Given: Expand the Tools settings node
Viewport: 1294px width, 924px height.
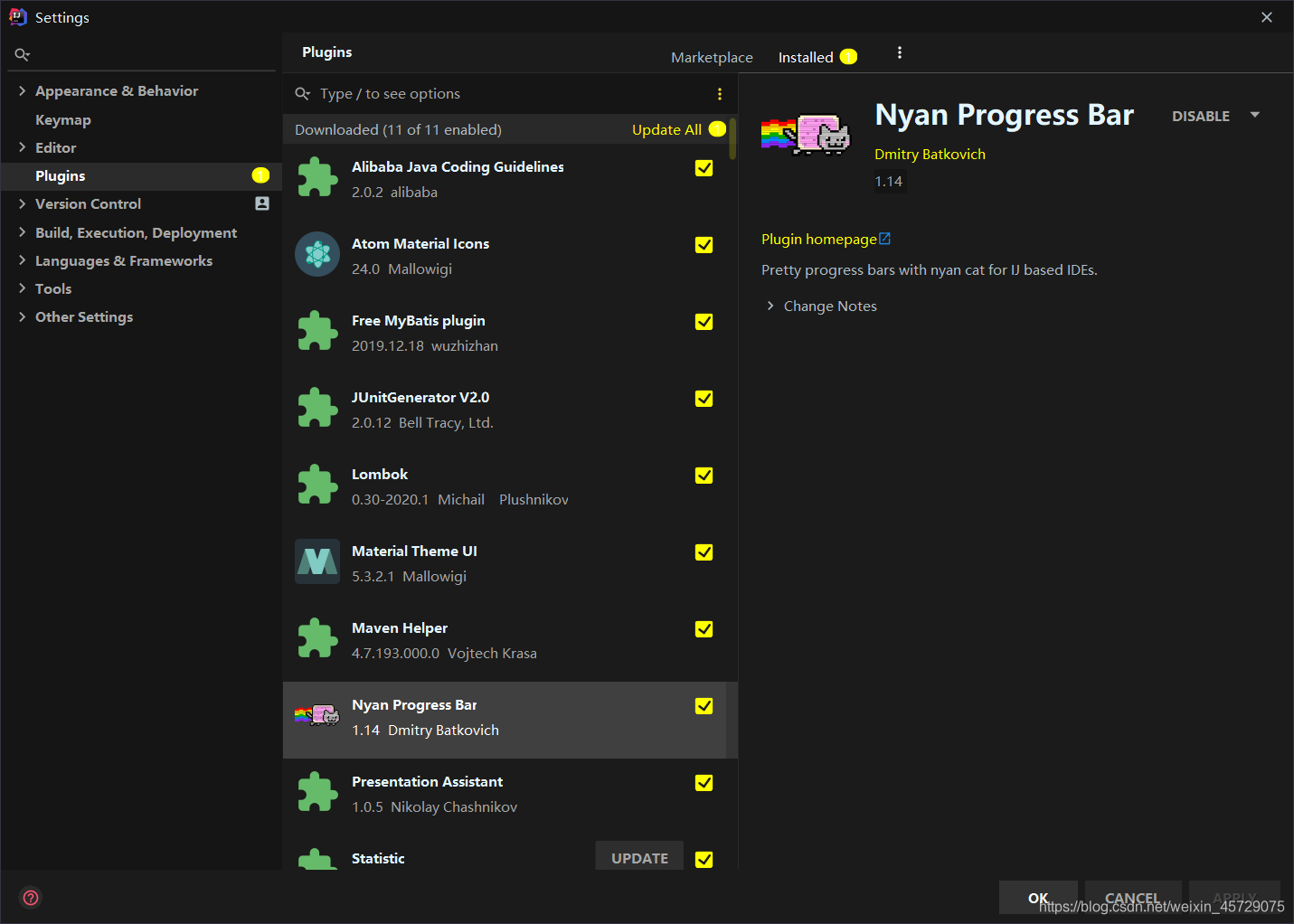Looking at the screenshot, I should click(22, 288).
